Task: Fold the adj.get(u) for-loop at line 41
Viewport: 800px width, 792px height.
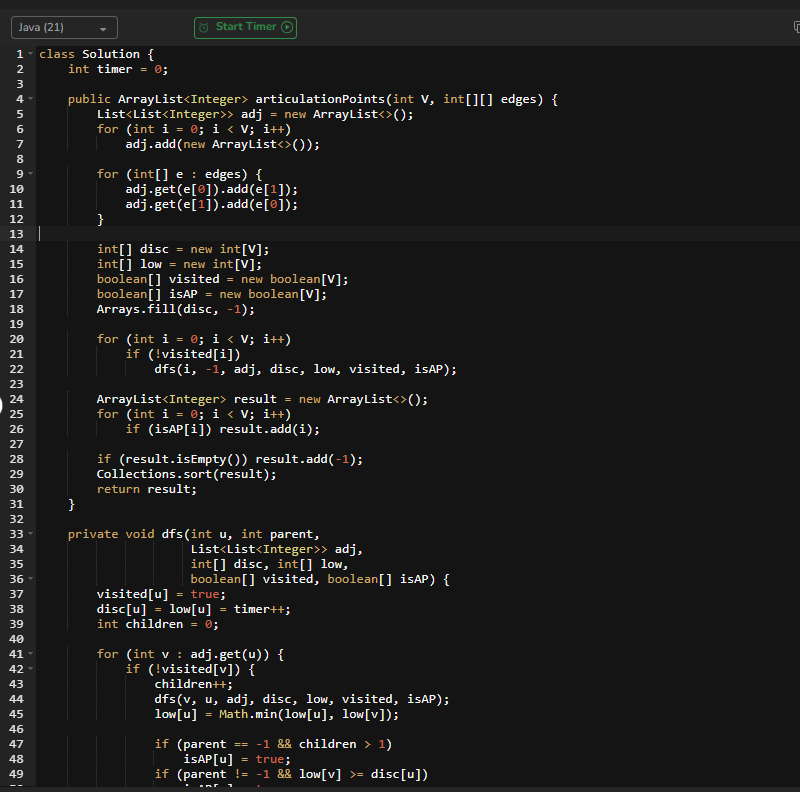Action: point(31,654)
